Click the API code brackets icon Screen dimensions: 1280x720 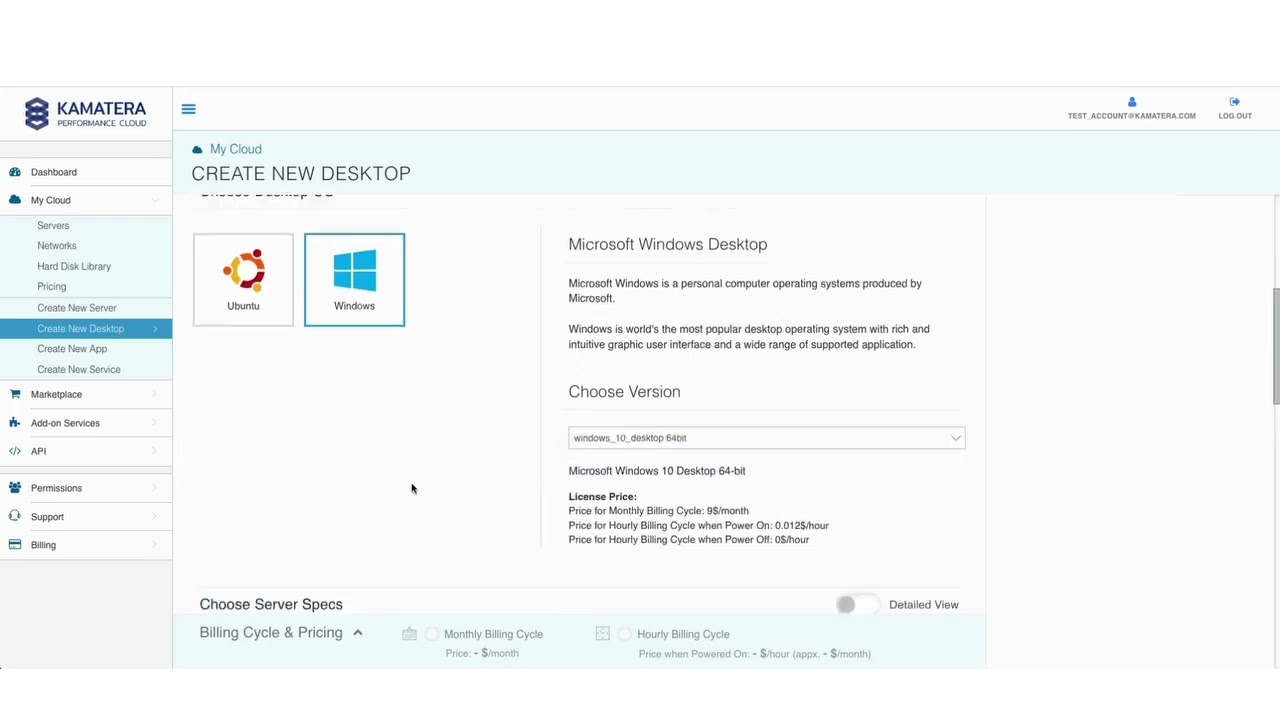pos(15,451)
